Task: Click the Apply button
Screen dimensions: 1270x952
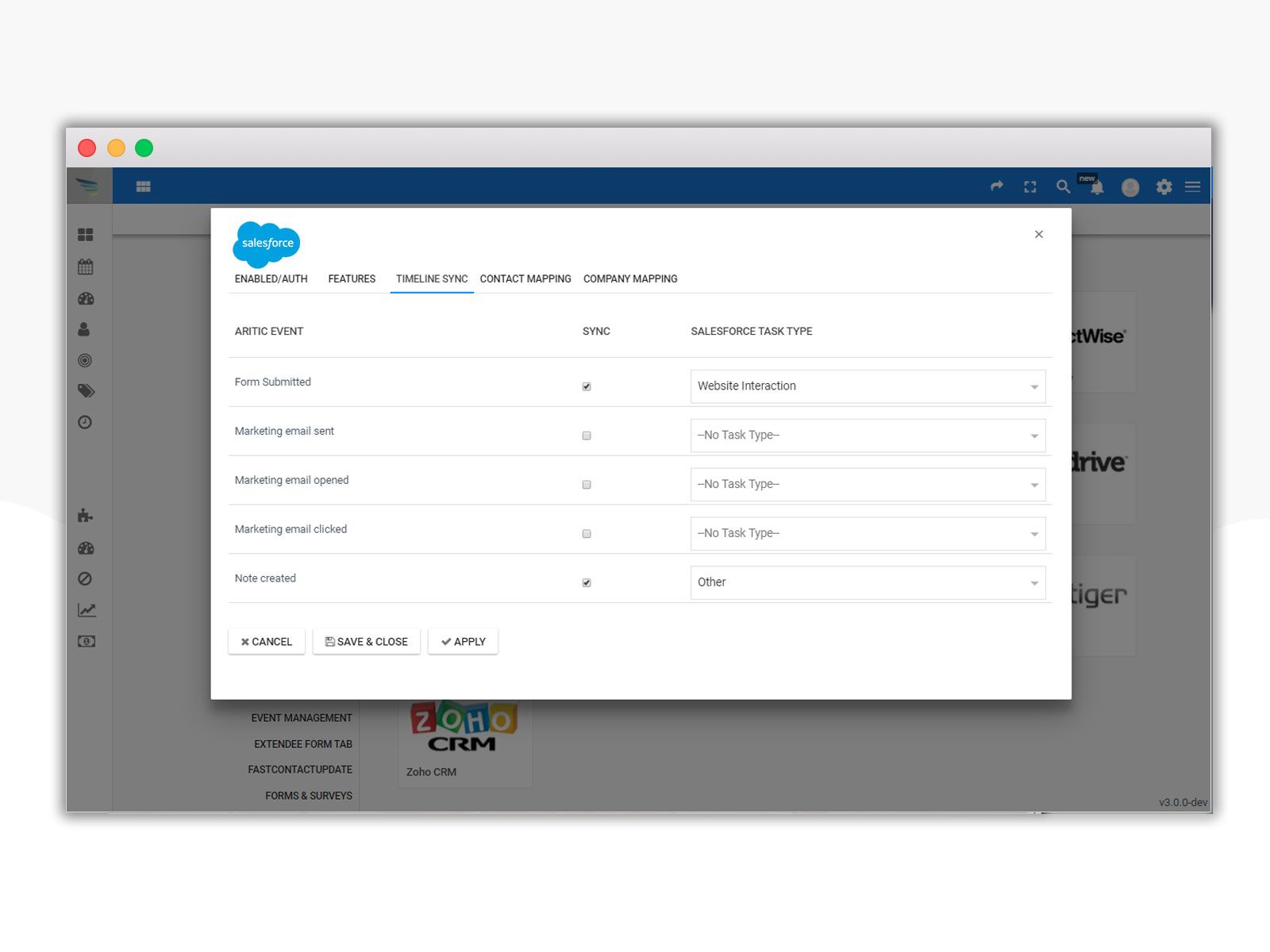Action: pos(463,642)
